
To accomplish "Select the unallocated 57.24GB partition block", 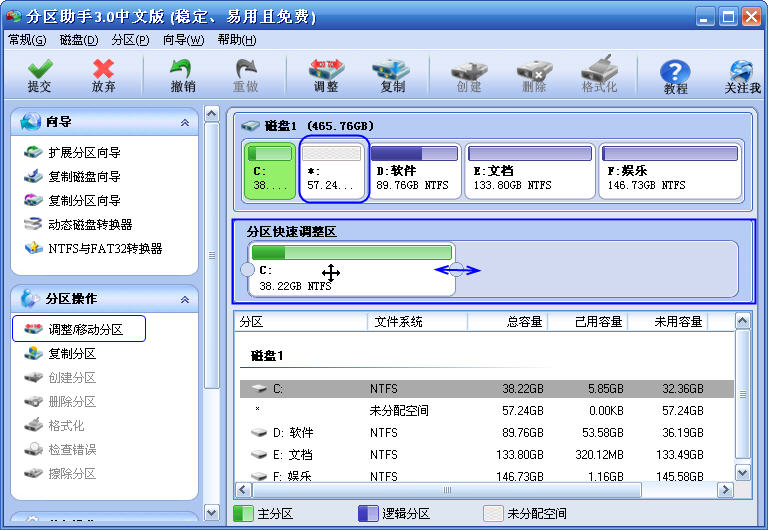I will pyautogui.click(x=334, y=170).
